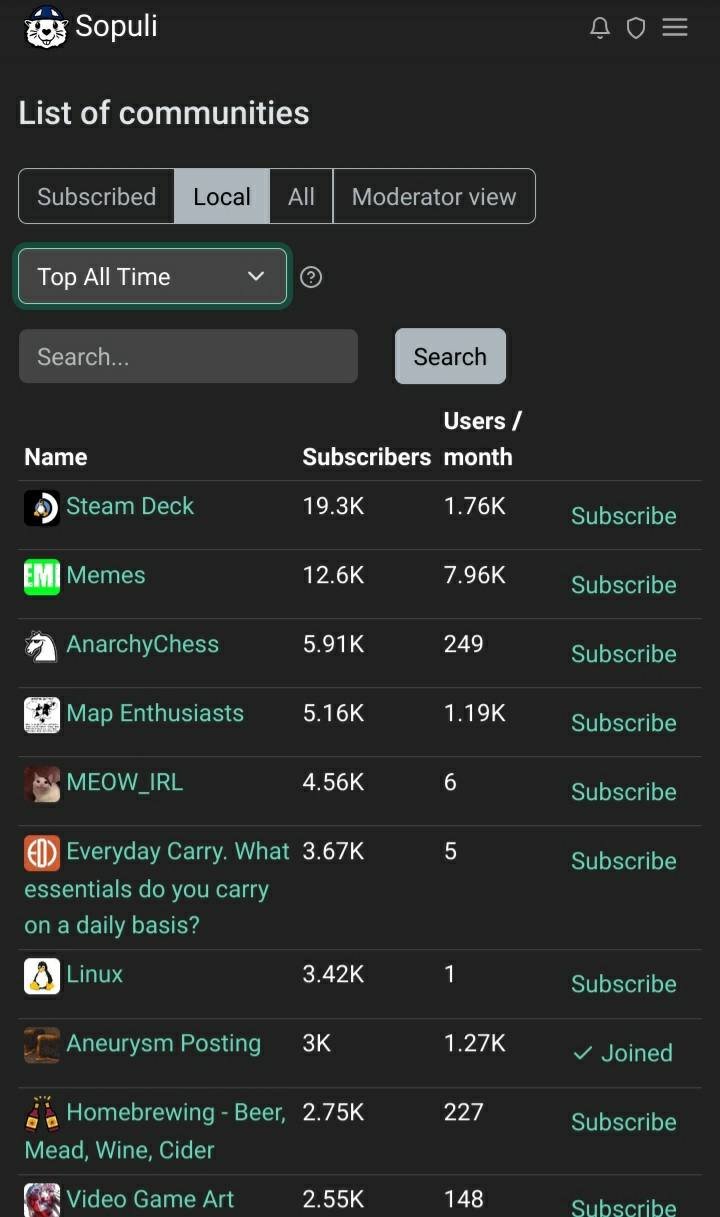Screen dimensions: 720x1217
Task: Expand the Top All Time sort dropdown
Action: pyautogui.click(x=153, y=277)
